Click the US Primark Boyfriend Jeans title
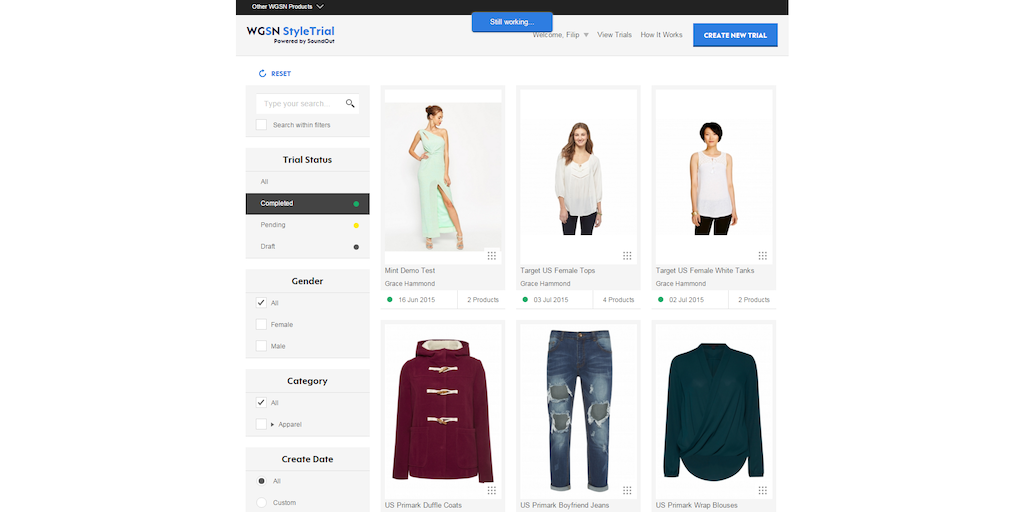Screen dimensions: 1024x512 564,505
